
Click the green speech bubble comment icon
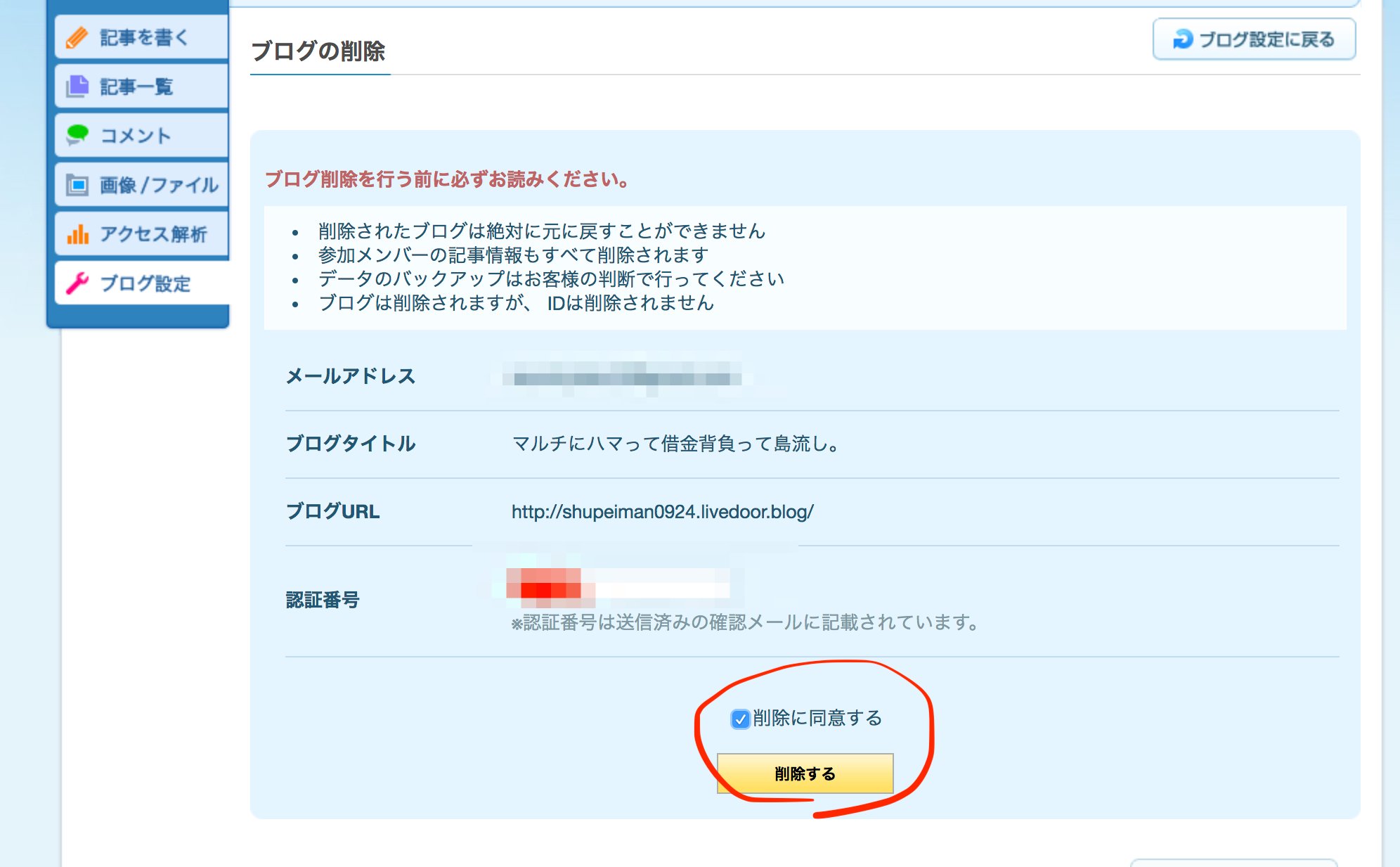[x=77, y=134]
